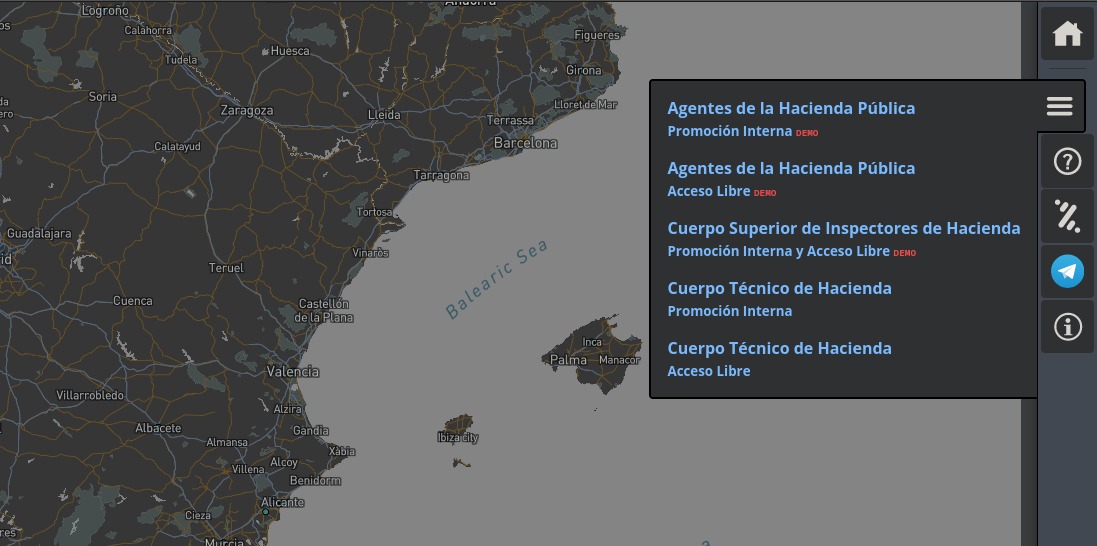
Task: Click Barcelona on the map
Action: pyautogui.click(x=525, y=143)
